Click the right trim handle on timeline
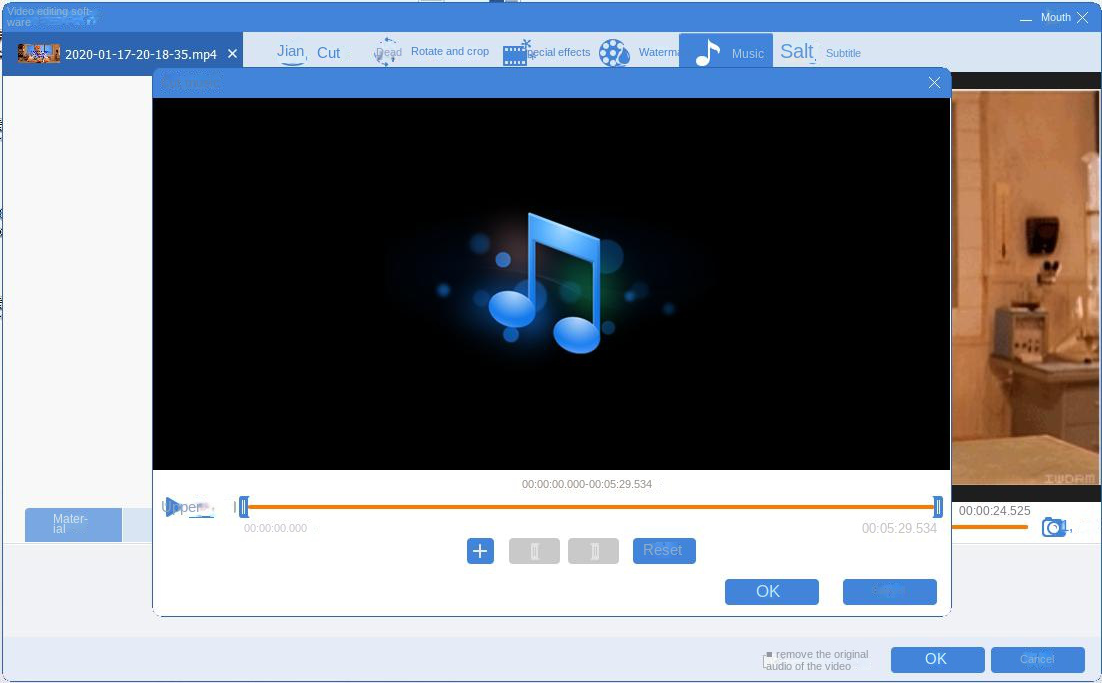 point(938,507)
